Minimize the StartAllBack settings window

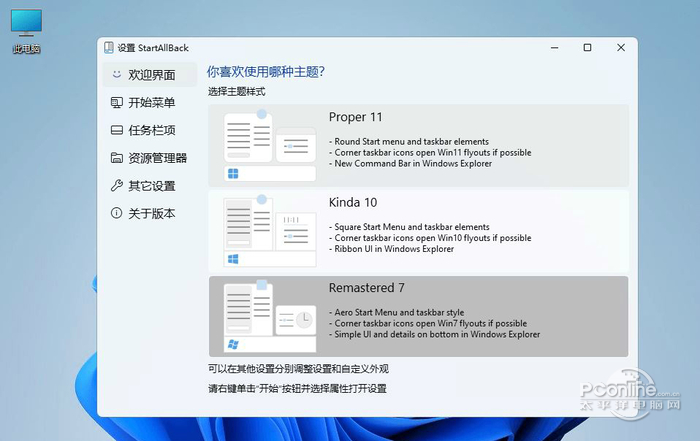click(554, 48)
